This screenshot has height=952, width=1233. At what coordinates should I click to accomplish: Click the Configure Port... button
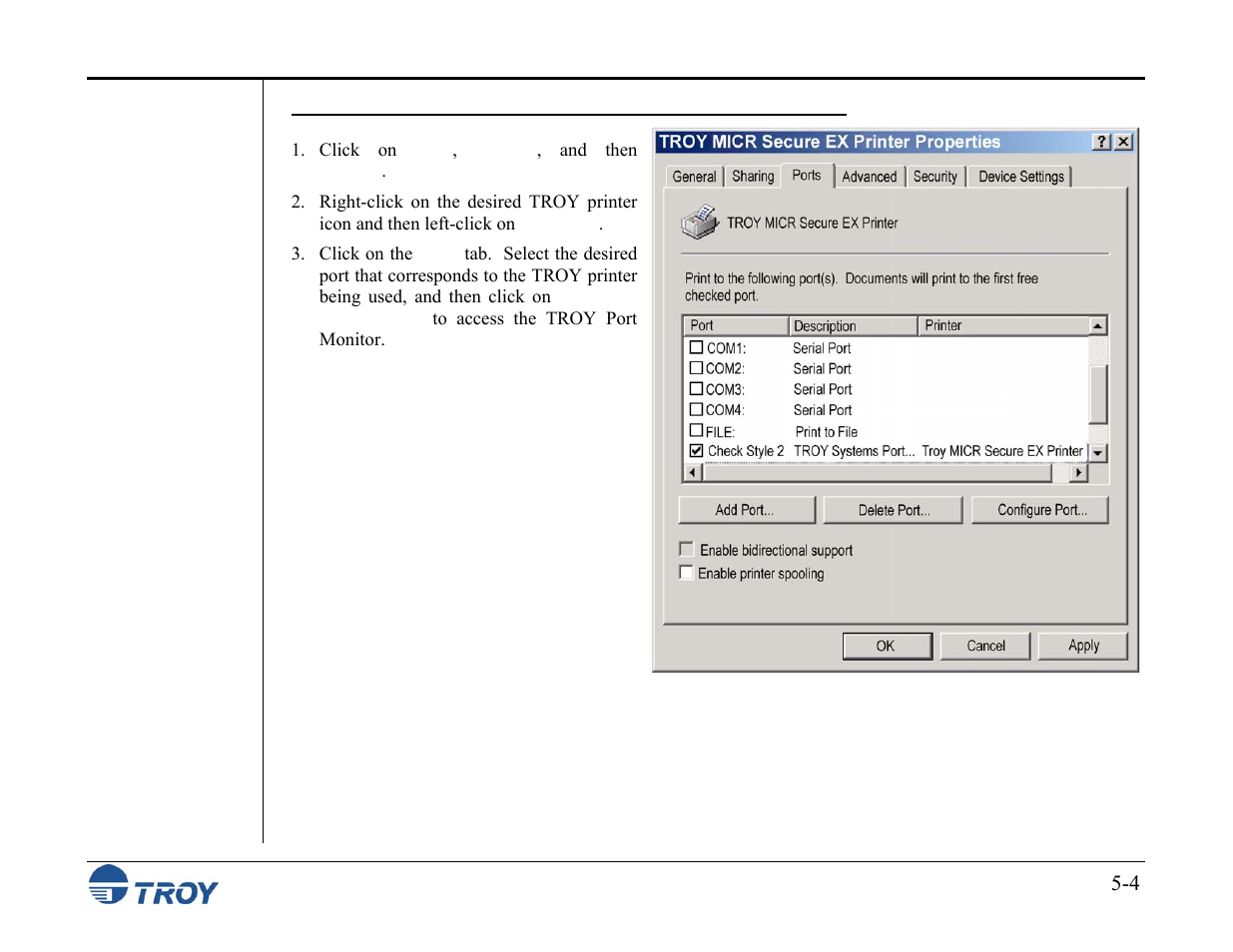[x=1040, y=510]
